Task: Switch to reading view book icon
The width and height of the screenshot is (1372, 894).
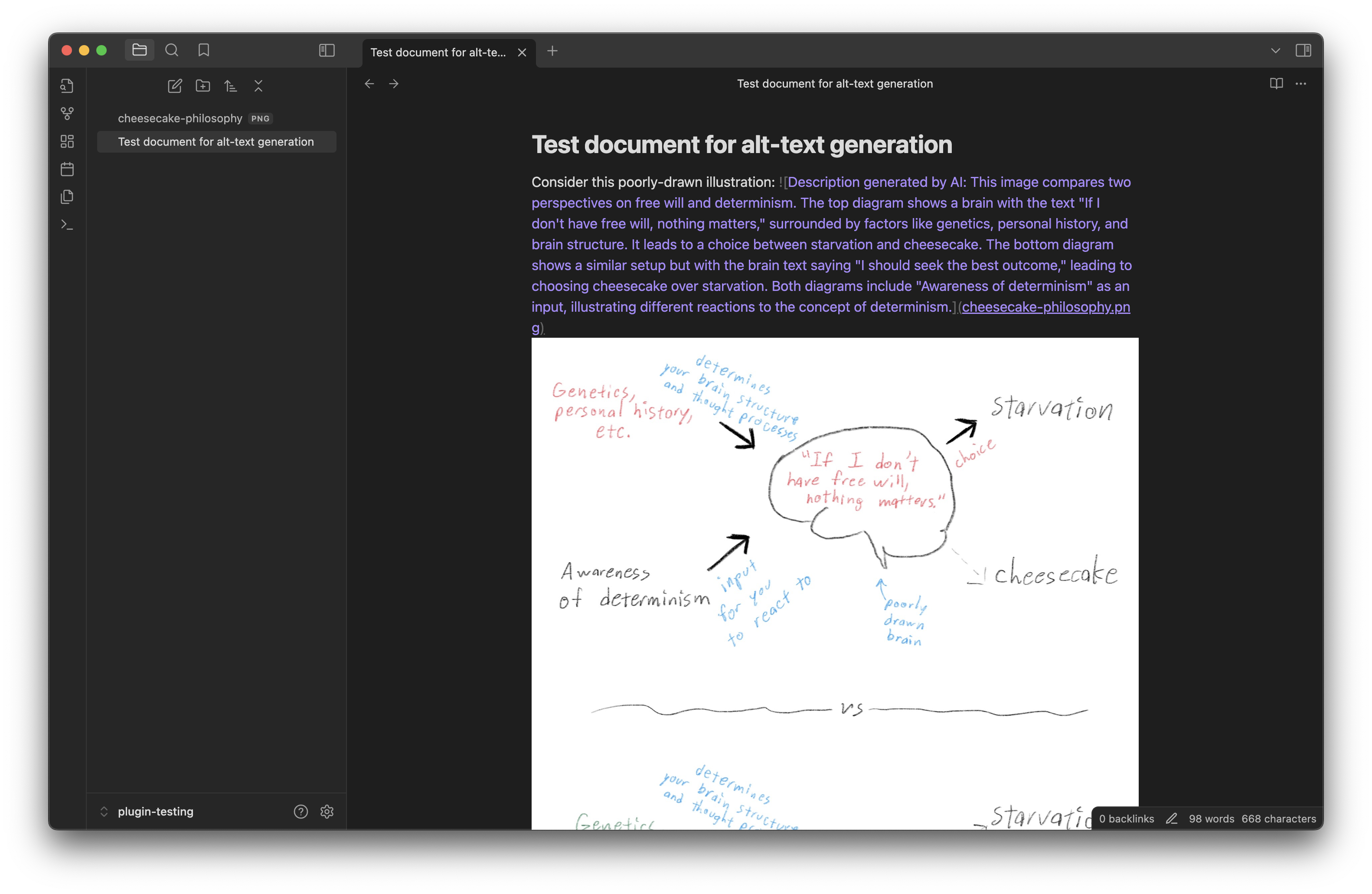Action: pyautogui.click(x=1276, y=84)
